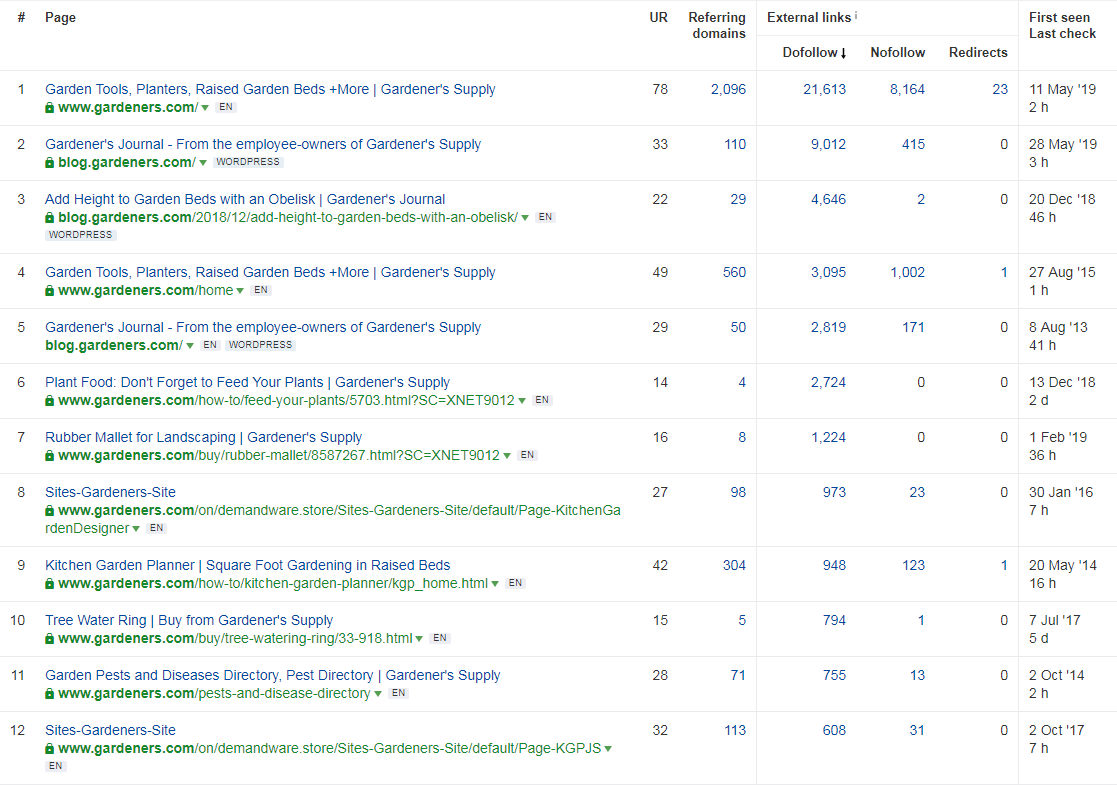
Task: Click nofollow count 1,002
Action: pos(907,272)
